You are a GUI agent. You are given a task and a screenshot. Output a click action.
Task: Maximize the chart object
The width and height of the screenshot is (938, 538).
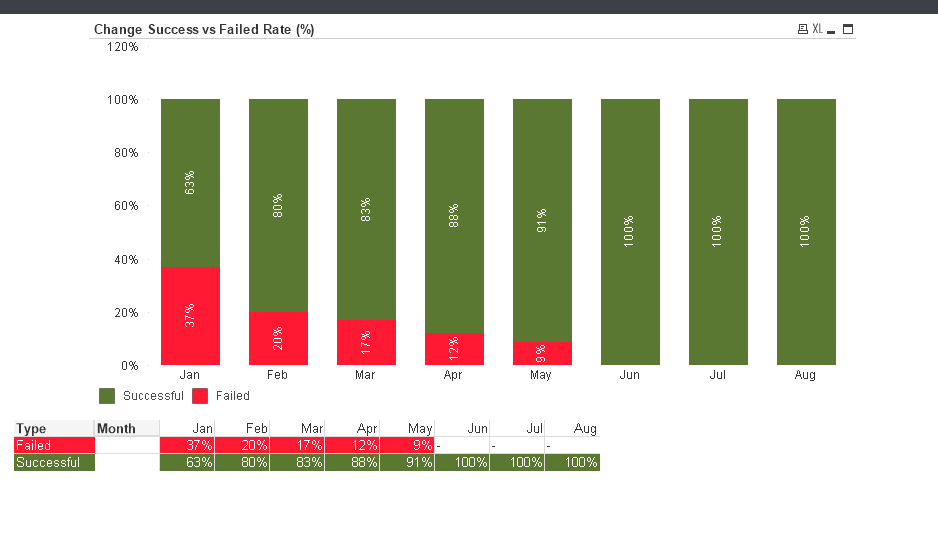848,29
